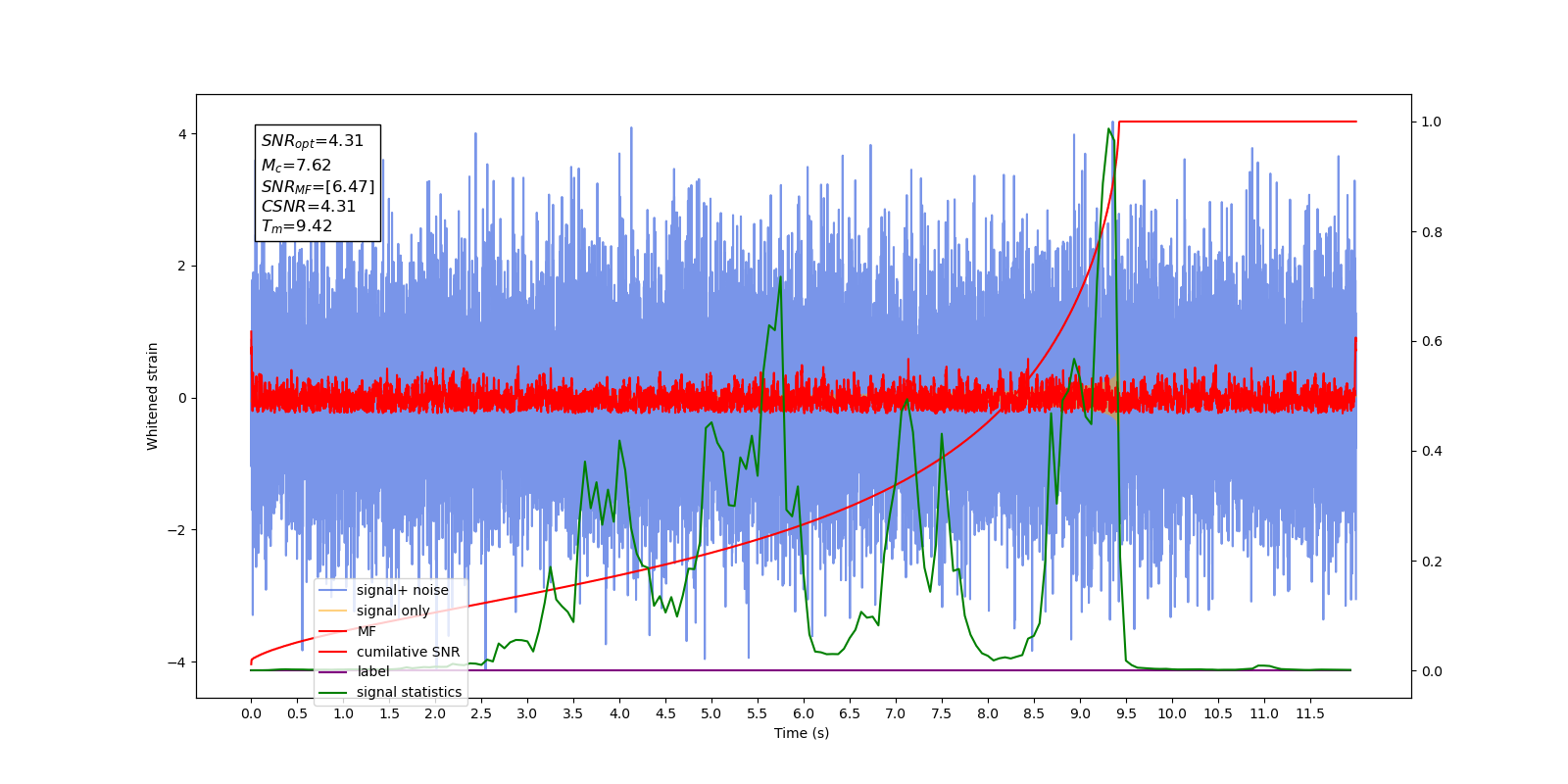Select the x-axis tick label 5.5
Viewport: 1568px width, 784px height.
pos(758,713)
